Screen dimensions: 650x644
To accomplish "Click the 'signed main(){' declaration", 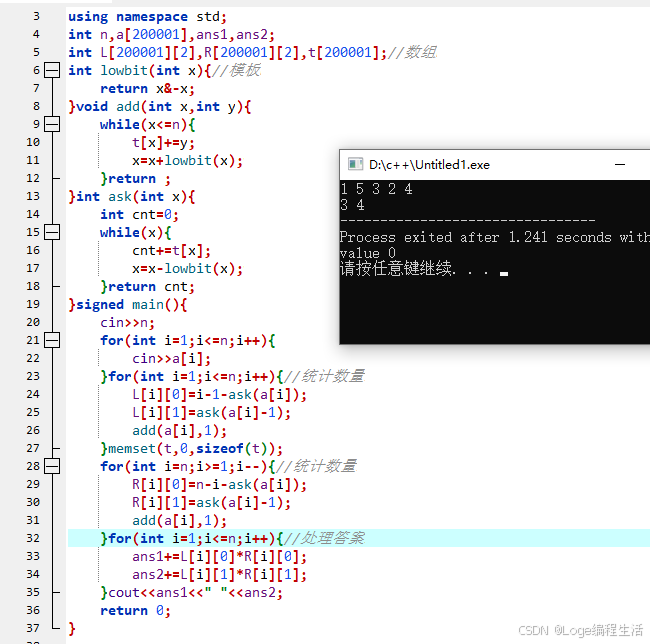I will tap(131, 305).
